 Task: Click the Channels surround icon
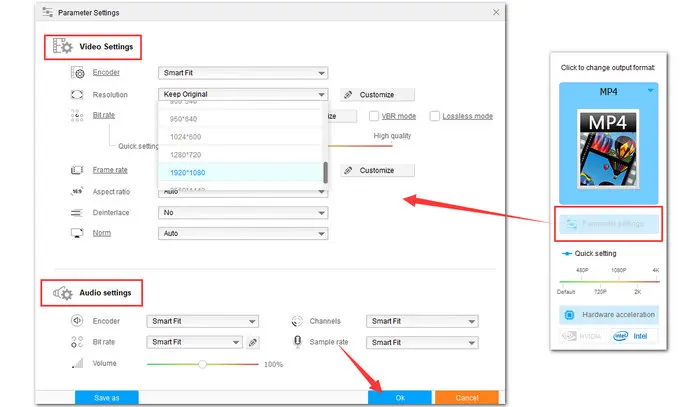pyautogui.click(x=297, y=321)
